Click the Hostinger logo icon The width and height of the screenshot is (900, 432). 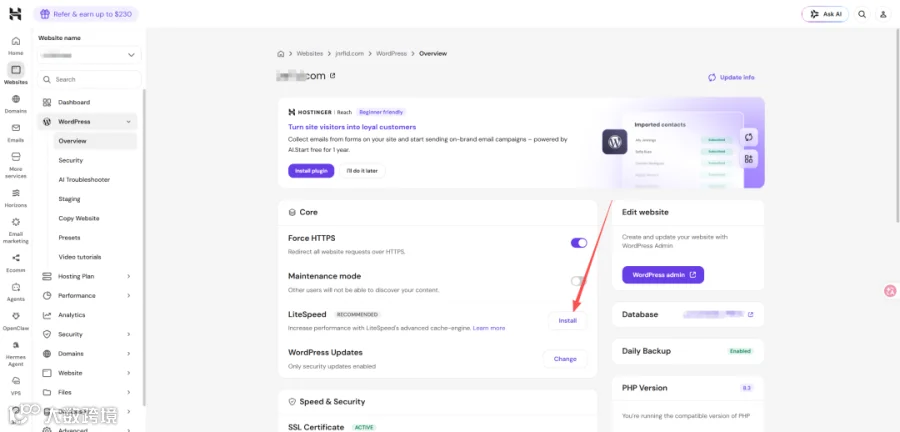tap(15, 14)
